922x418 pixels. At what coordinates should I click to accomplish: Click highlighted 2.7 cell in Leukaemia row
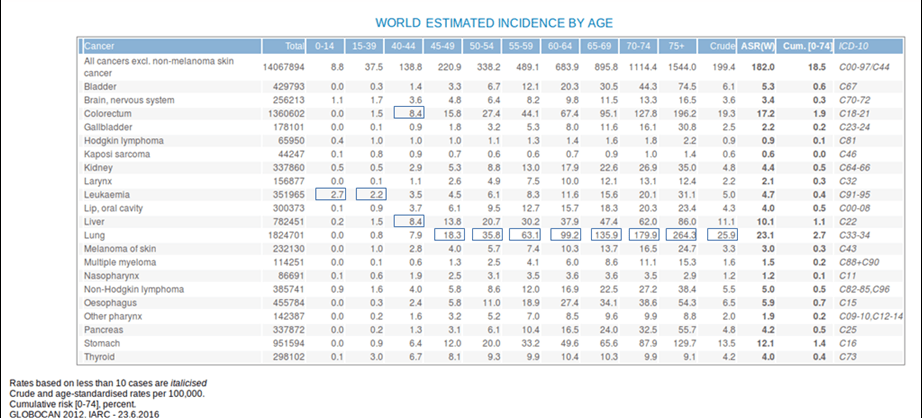(329, 195)
